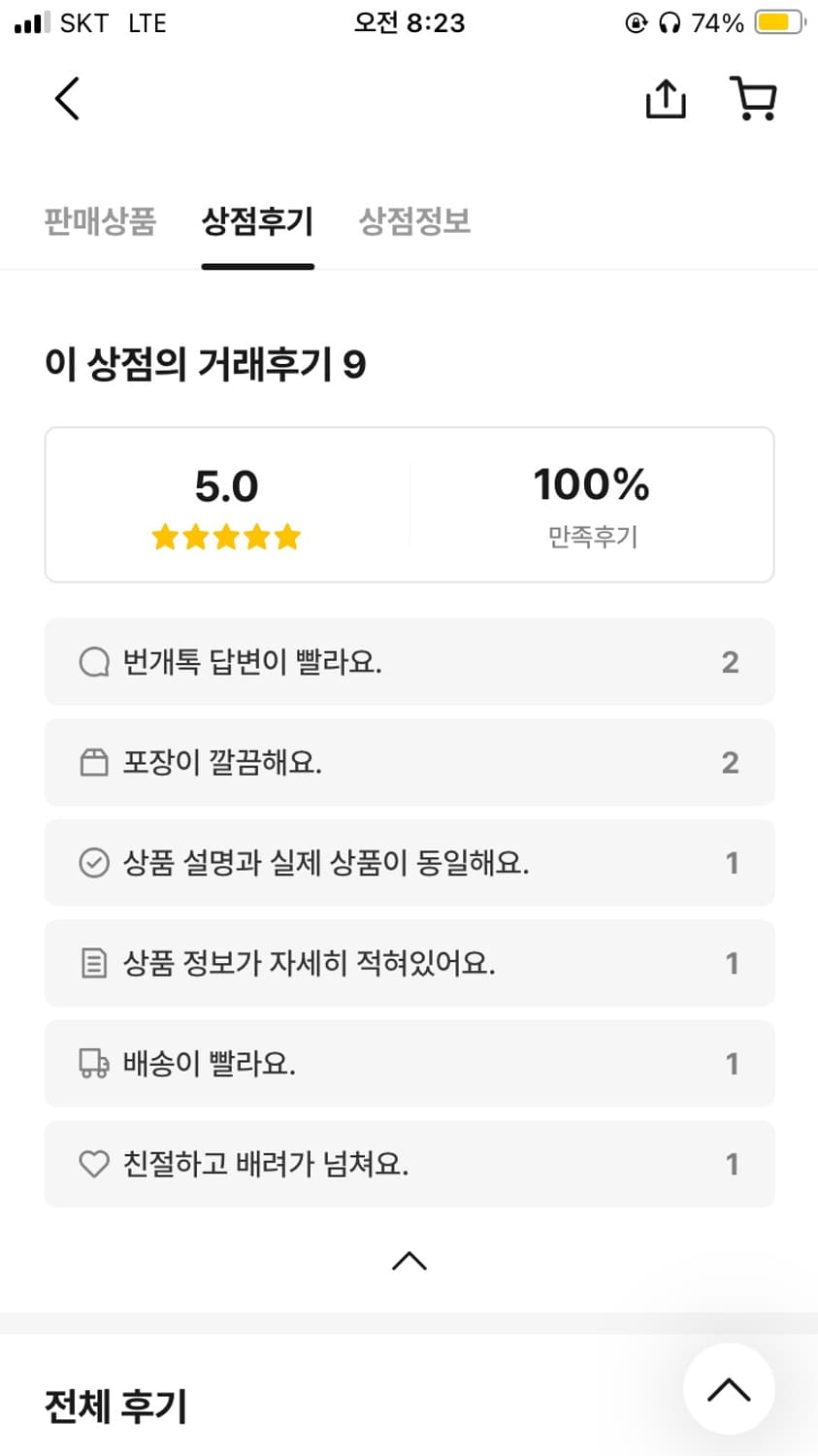
Task: Tap the speech bubble review icon
Action: (94, 663)
